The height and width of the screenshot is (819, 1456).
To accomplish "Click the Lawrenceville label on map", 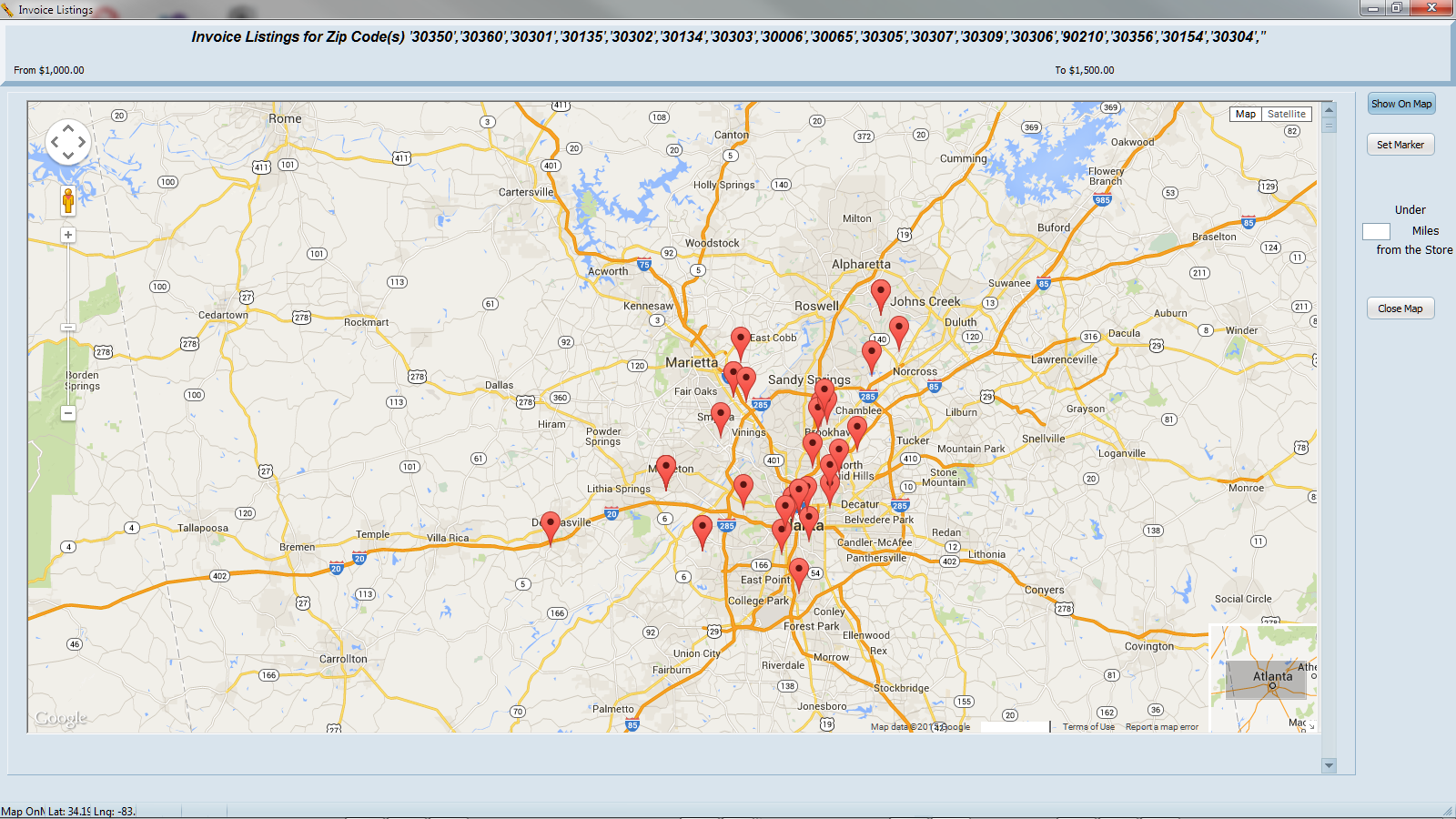I will click(x=1064, y=359).
